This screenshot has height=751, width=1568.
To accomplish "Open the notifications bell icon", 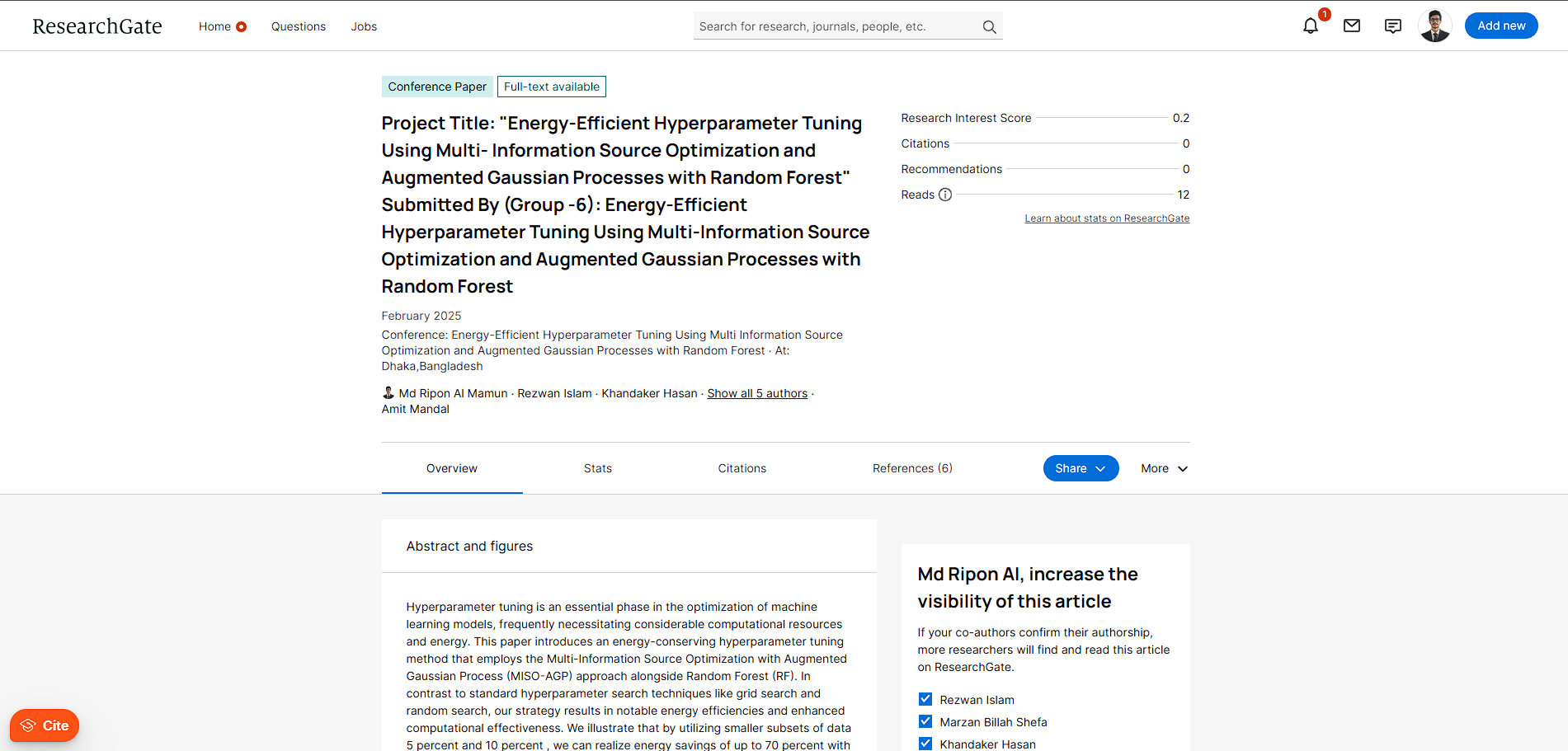I will click(x=1310, y=26).
